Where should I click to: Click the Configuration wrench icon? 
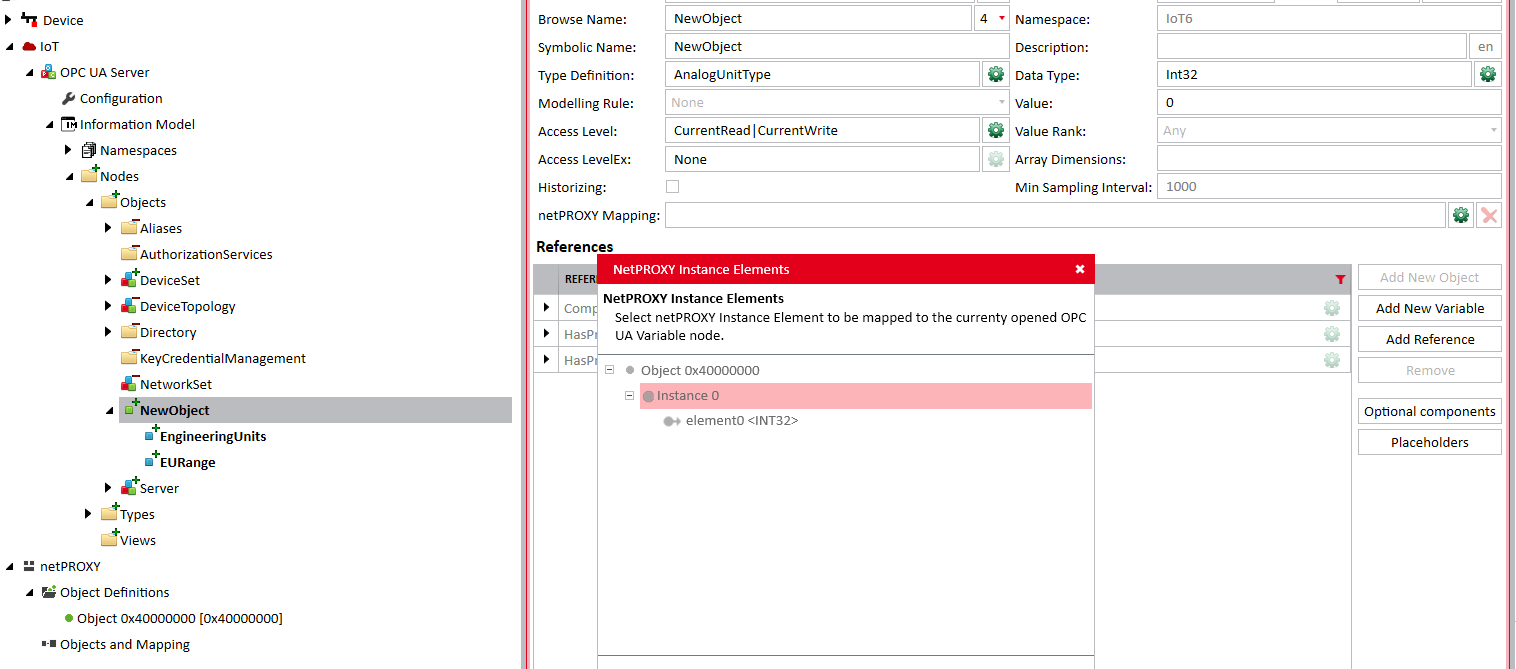tap(68, 98)
